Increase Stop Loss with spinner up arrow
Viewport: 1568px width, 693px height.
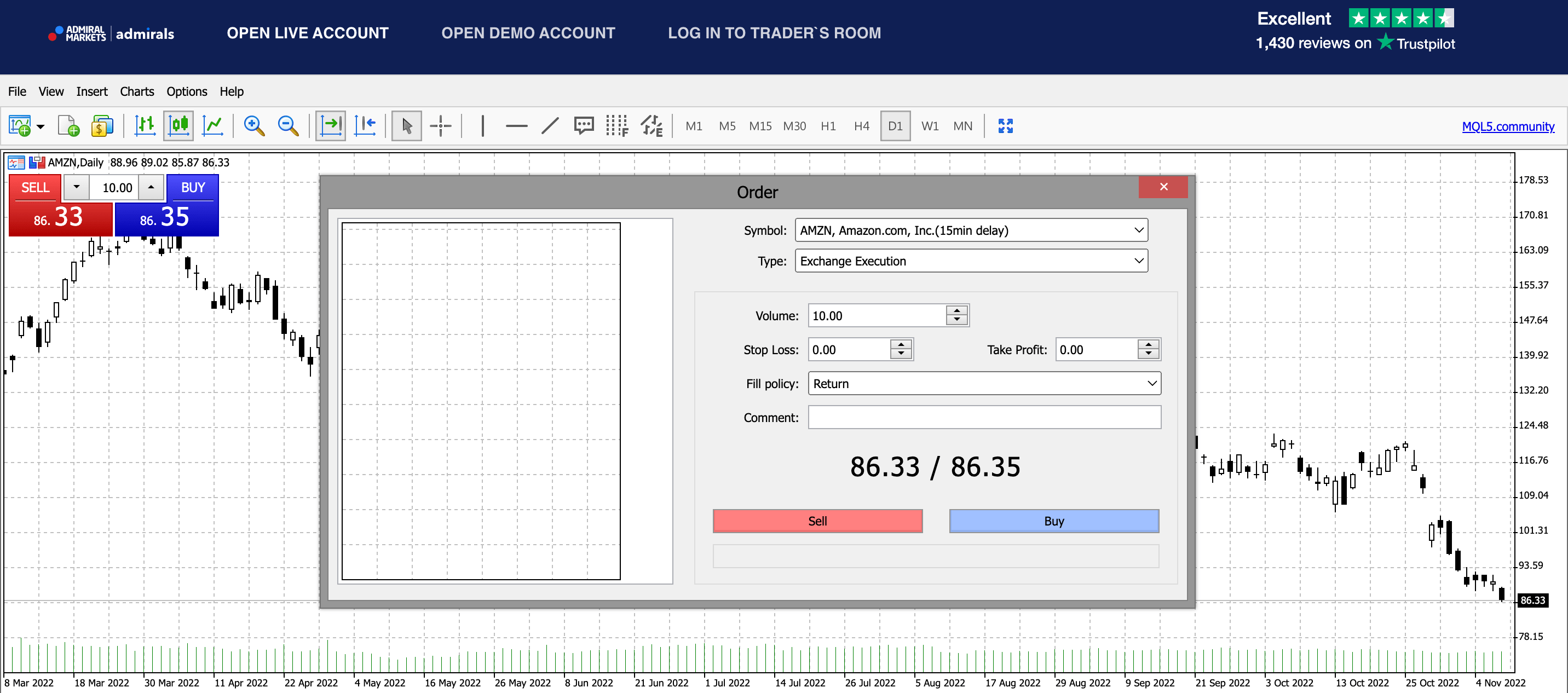(901, 344)
